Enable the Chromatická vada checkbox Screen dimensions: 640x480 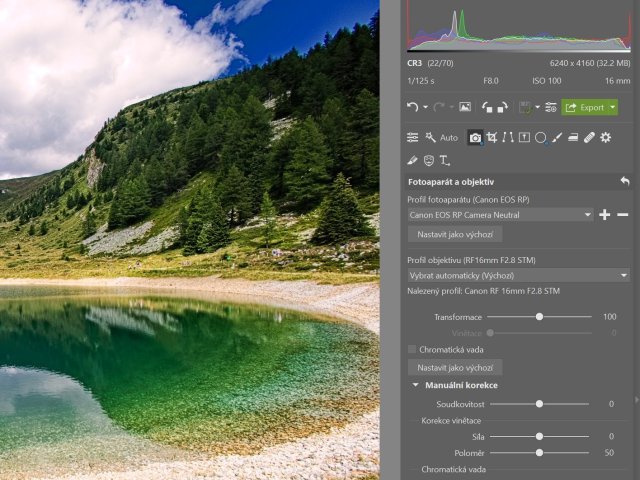tap(412, 349)
